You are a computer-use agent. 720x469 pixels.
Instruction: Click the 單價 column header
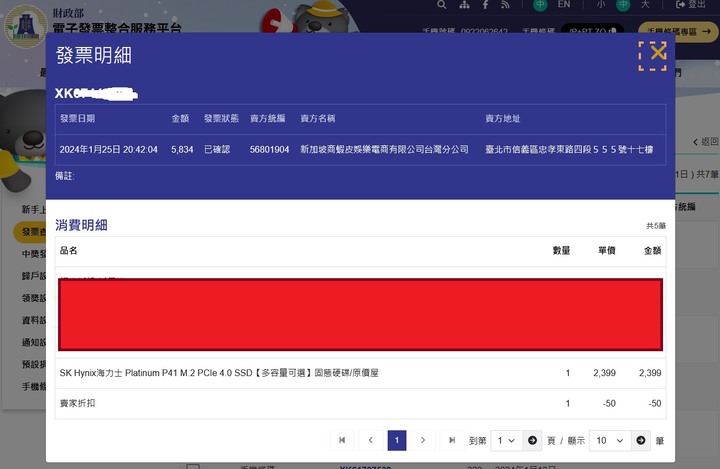click(607, 250)
